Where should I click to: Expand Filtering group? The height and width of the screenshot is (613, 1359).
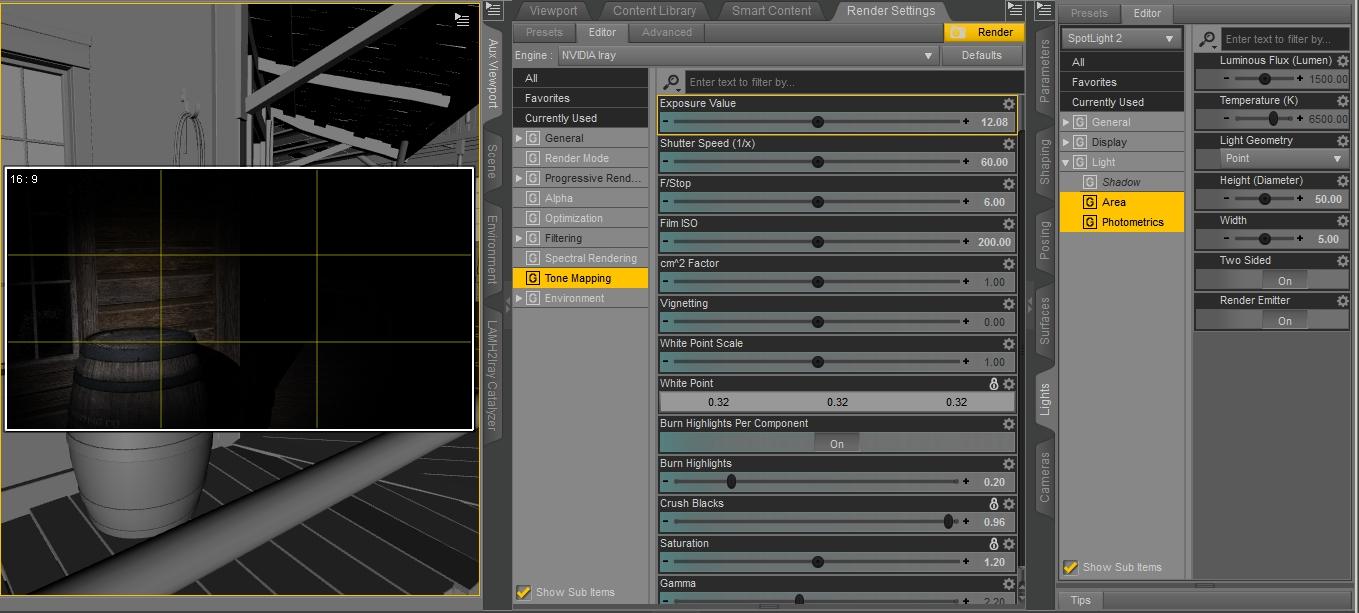[x=519, y=238]
